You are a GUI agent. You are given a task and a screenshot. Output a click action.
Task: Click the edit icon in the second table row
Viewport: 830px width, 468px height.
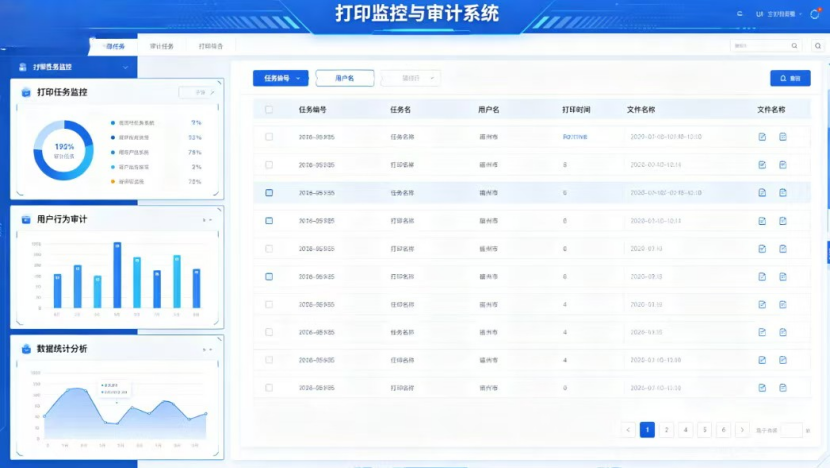coord(762,165)
